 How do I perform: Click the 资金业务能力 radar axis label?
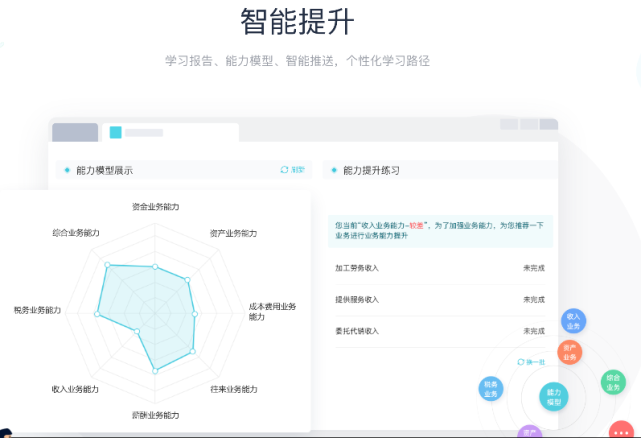155,207
